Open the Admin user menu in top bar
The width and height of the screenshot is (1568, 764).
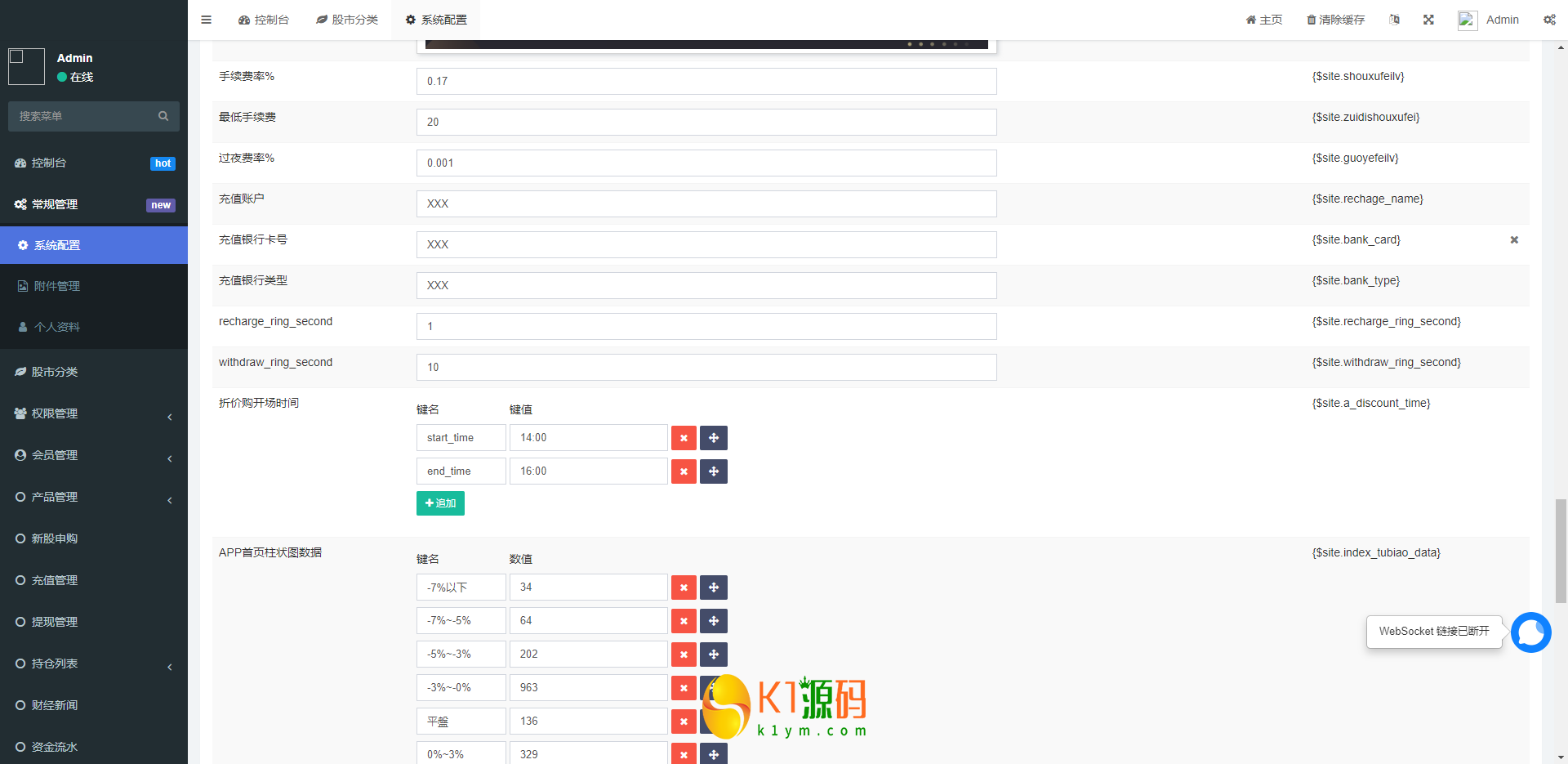point(1489,20)
